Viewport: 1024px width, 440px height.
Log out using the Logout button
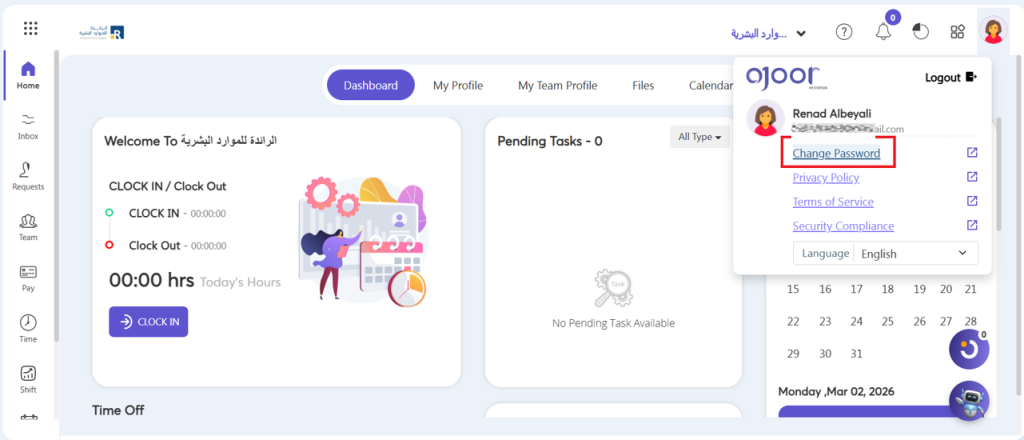(x=950, y=77)
